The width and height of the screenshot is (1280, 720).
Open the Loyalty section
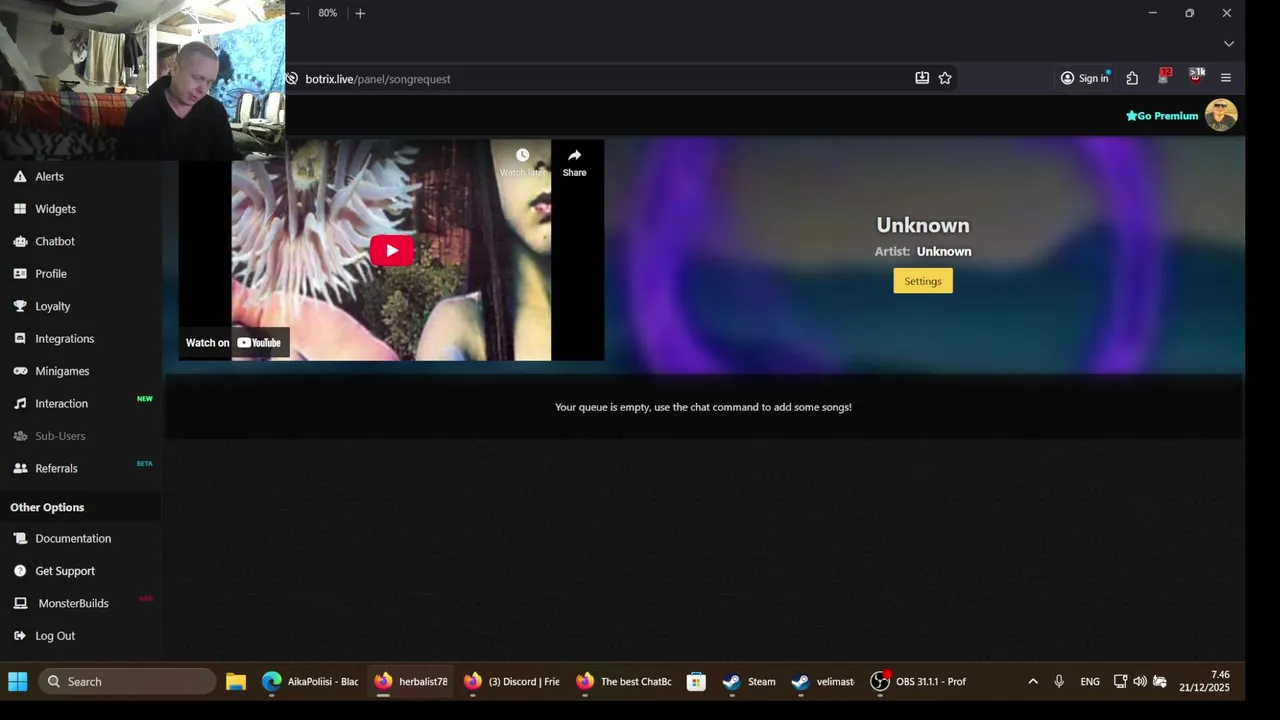tap(52, 306)
